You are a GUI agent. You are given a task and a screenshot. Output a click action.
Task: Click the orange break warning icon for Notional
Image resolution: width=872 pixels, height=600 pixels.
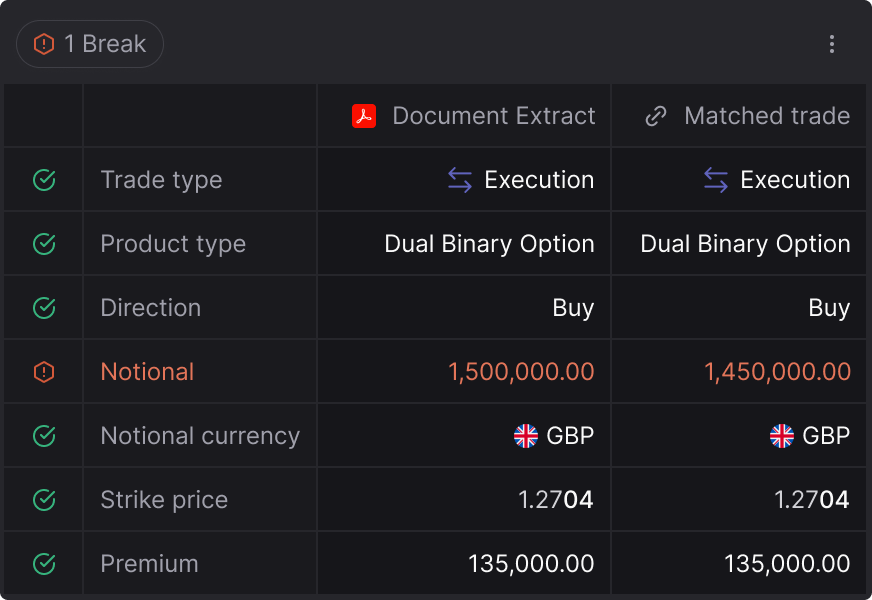tap(44, 371)
